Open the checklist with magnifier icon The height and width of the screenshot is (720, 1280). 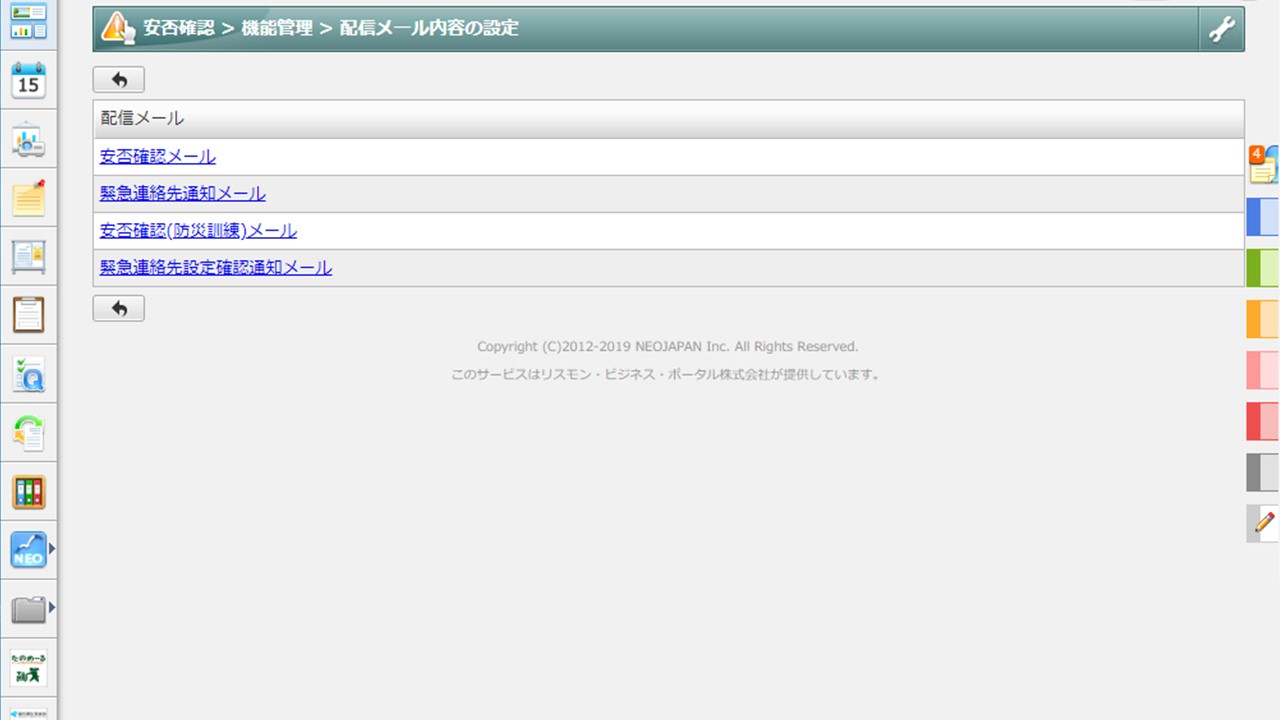(x=28, y=375)
